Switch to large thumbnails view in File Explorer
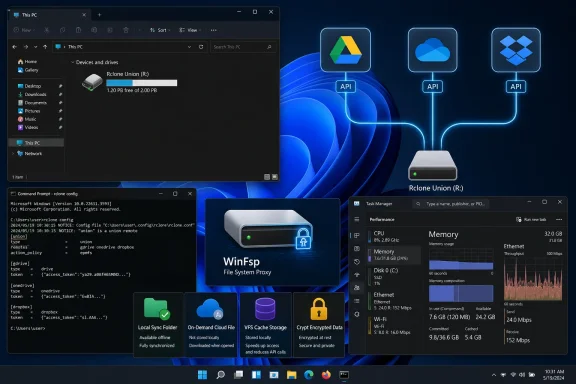 click(274, 177)
